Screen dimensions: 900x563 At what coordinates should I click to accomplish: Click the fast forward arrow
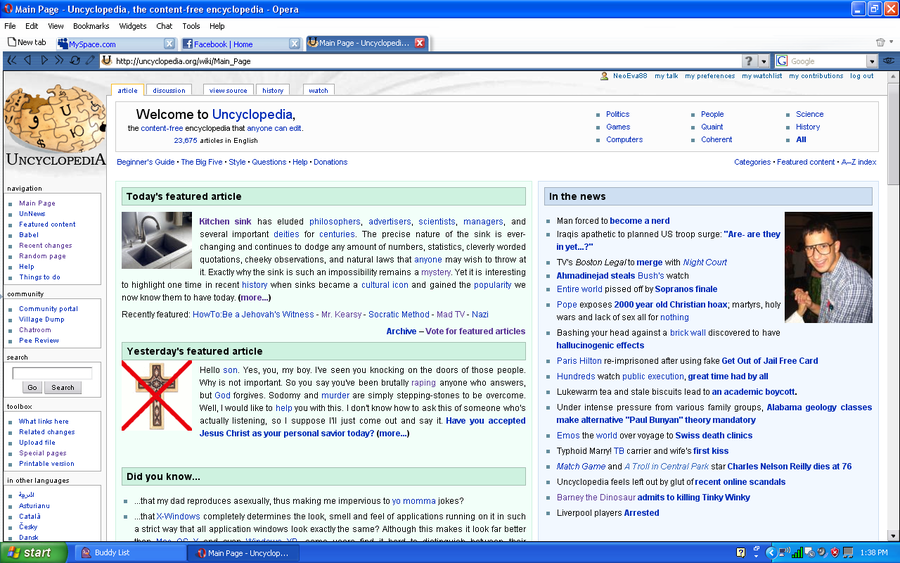59,60
